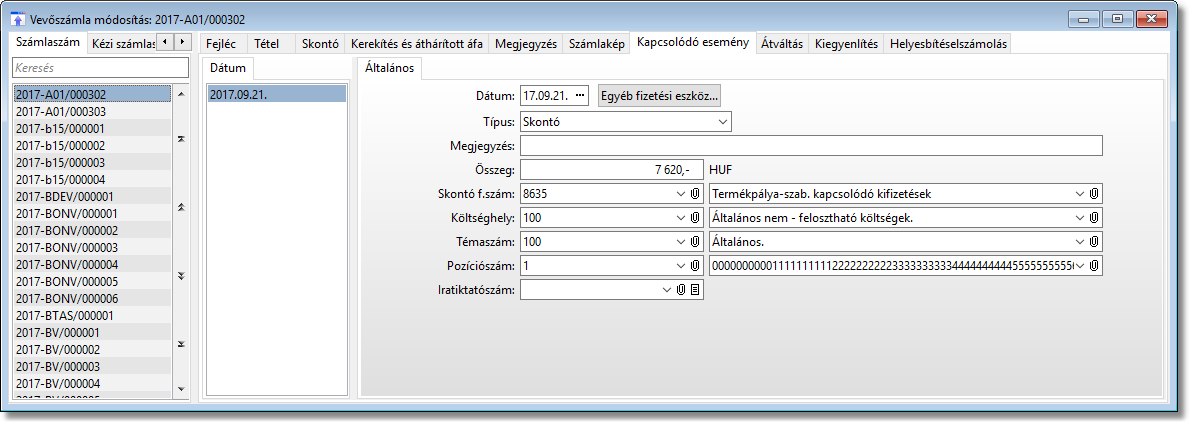The height and width of the screenshot is (424, 1190).
Task: Select invoice 2017-b15/000001 in list
Action: tap(91, 128)
